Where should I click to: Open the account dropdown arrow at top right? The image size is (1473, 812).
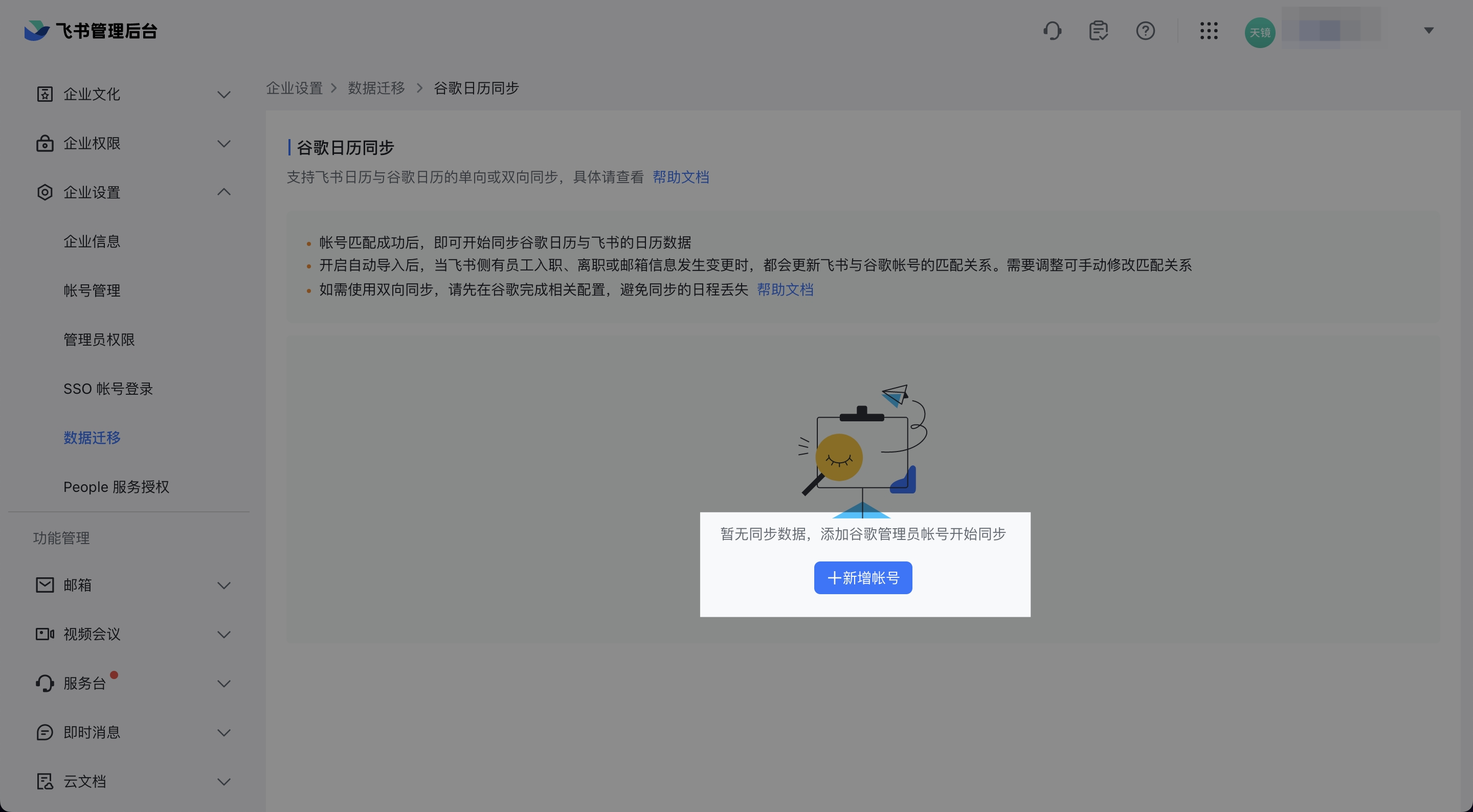coord(1429,31)
